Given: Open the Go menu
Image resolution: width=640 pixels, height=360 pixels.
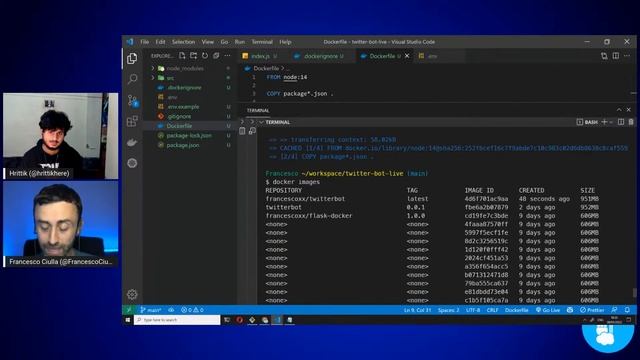Looking at the screenshot, I should click(x=224, y=42).
